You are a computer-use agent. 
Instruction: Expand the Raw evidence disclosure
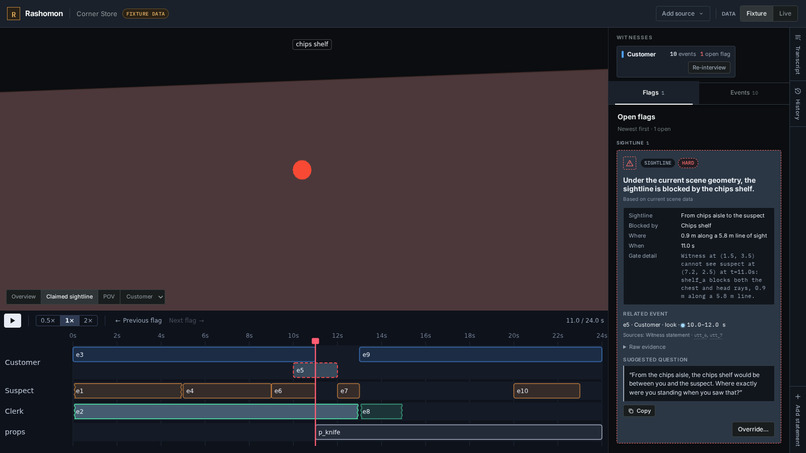coord(644,347)
